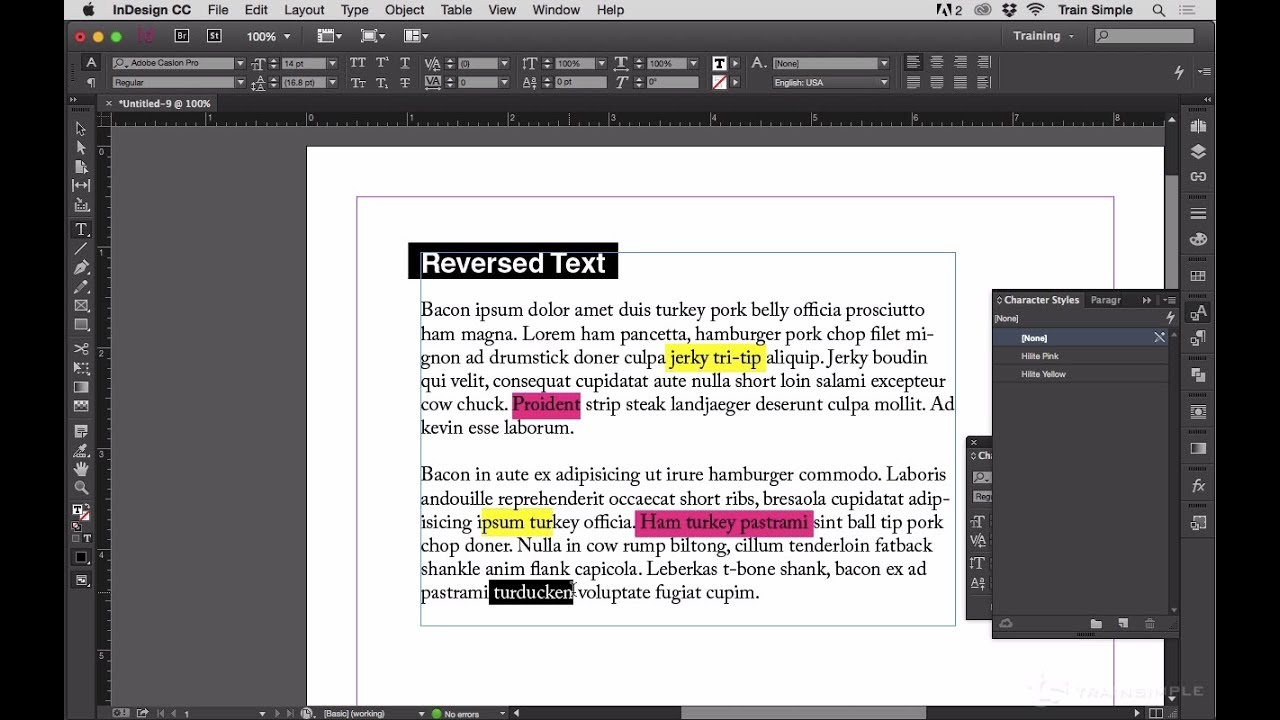
Task: Switch to Paragraph Formatting Controls
Action: [x=91, y=83]
